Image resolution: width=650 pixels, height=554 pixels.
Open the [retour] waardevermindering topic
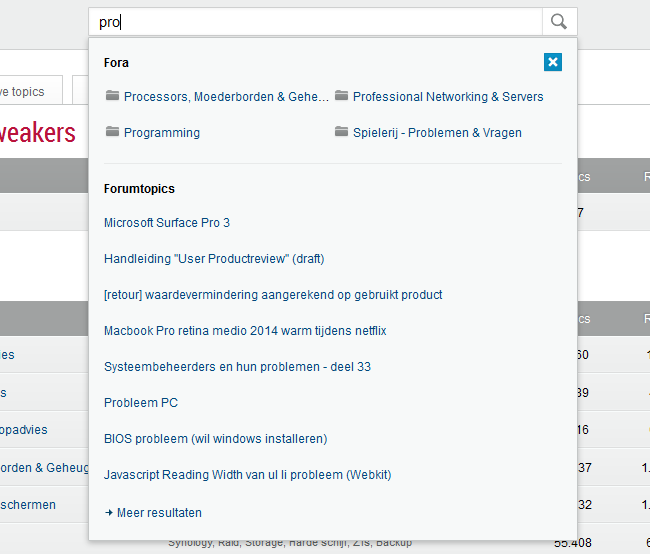(273, 295)
